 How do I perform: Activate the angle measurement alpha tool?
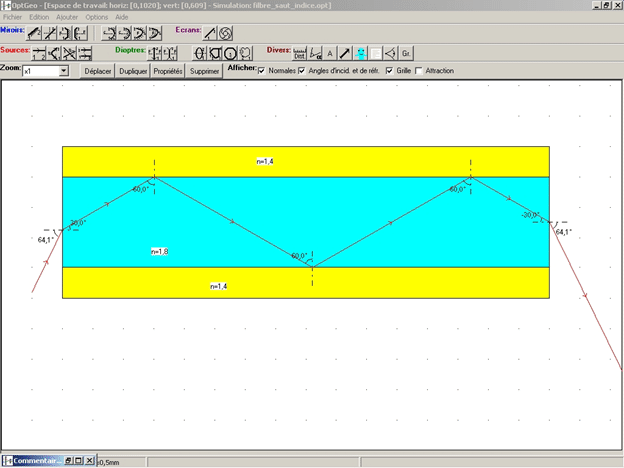pos(315,53)
